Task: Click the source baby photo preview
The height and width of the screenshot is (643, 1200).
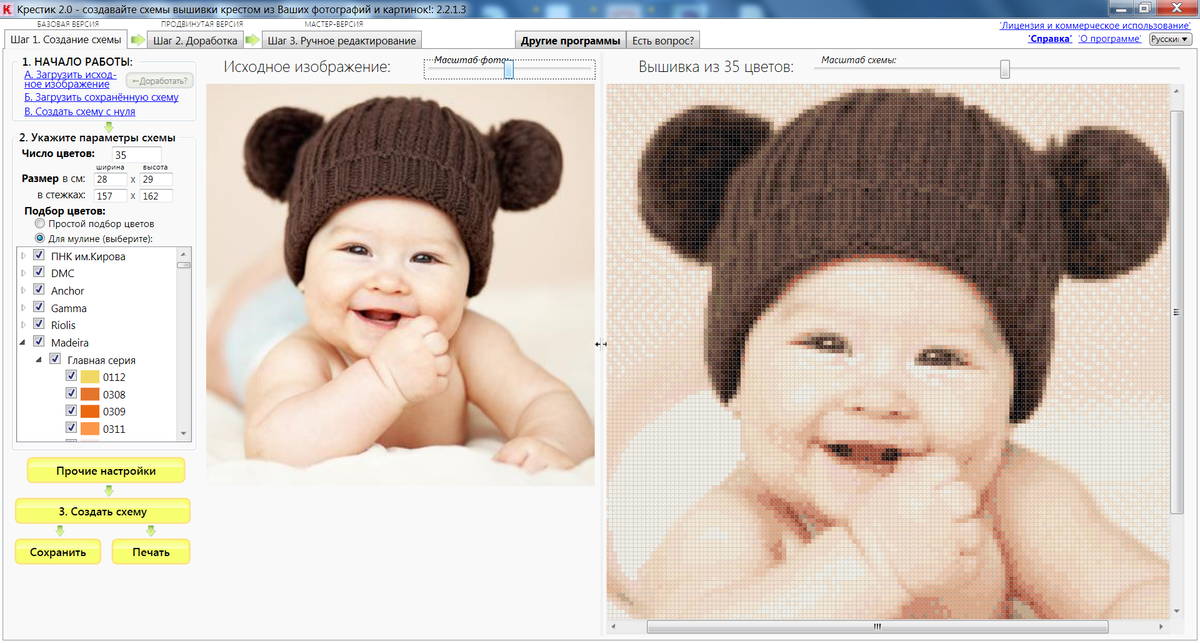Action: (x=400, y=285)
